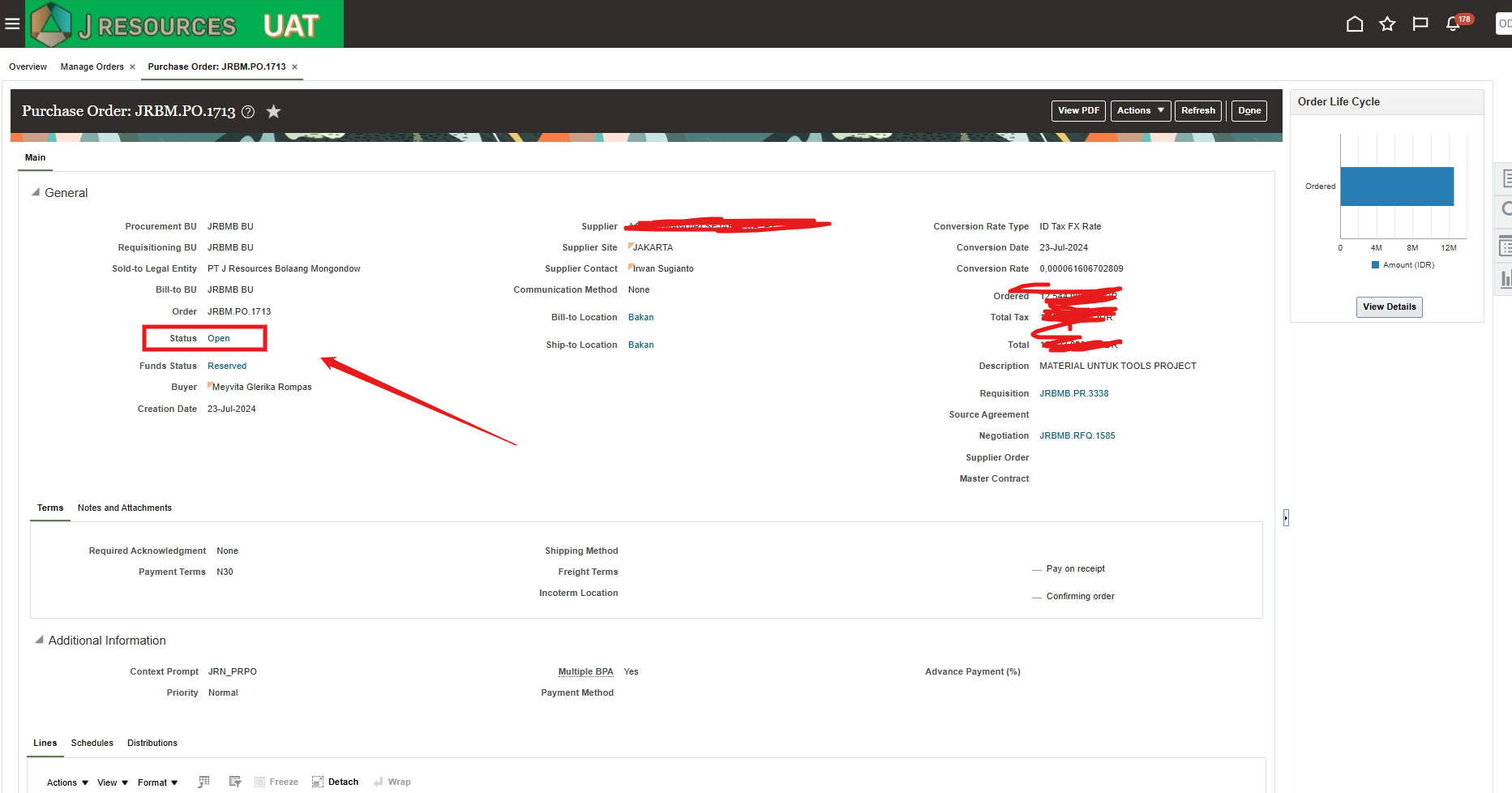Image resolution: width=1512 pixels, height=793 pixels.
Task: Click the Wrap text button
Action: tap(392, 782)
